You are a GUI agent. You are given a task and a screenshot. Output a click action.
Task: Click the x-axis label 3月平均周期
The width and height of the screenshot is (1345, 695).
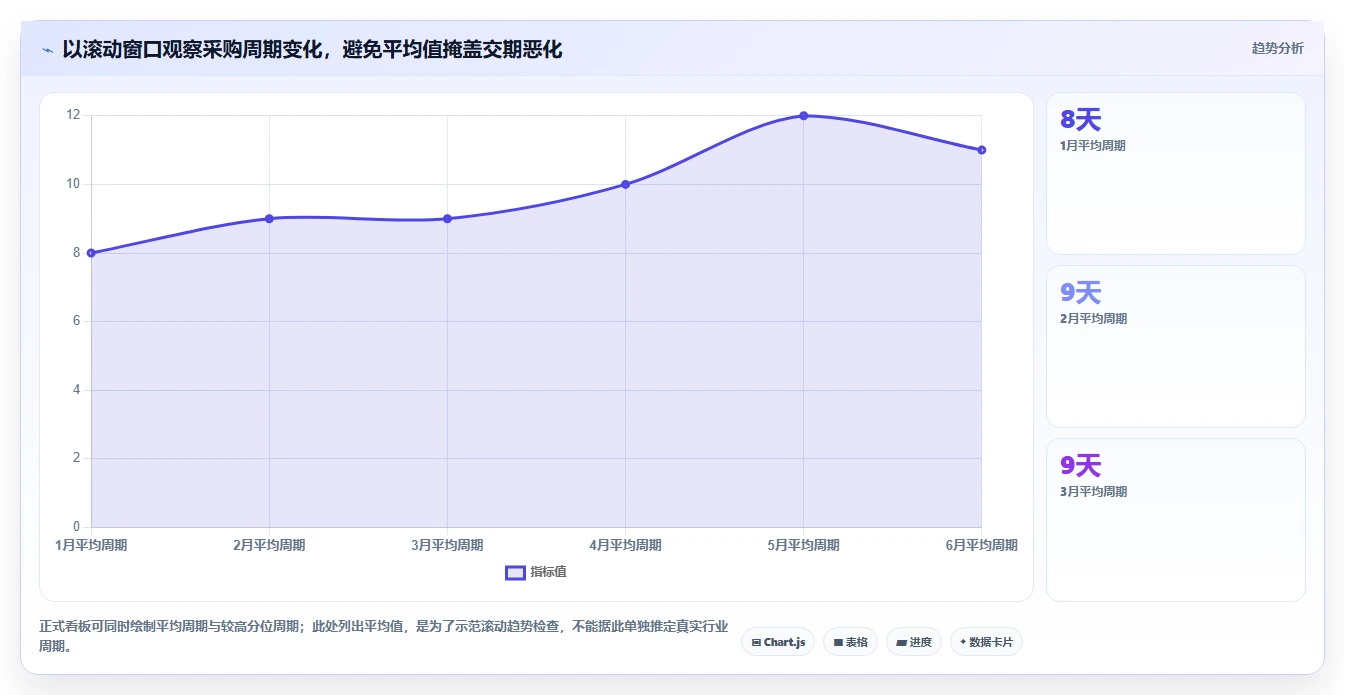point(447,545)
